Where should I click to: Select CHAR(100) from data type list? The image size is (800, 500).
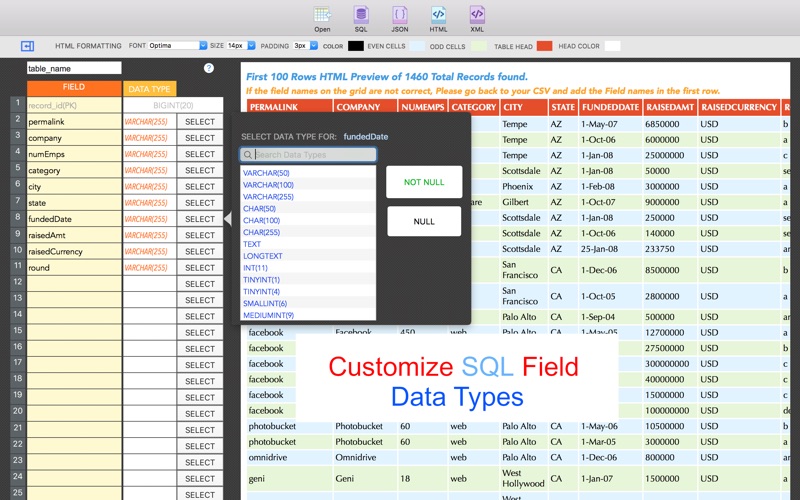point(308,220)
